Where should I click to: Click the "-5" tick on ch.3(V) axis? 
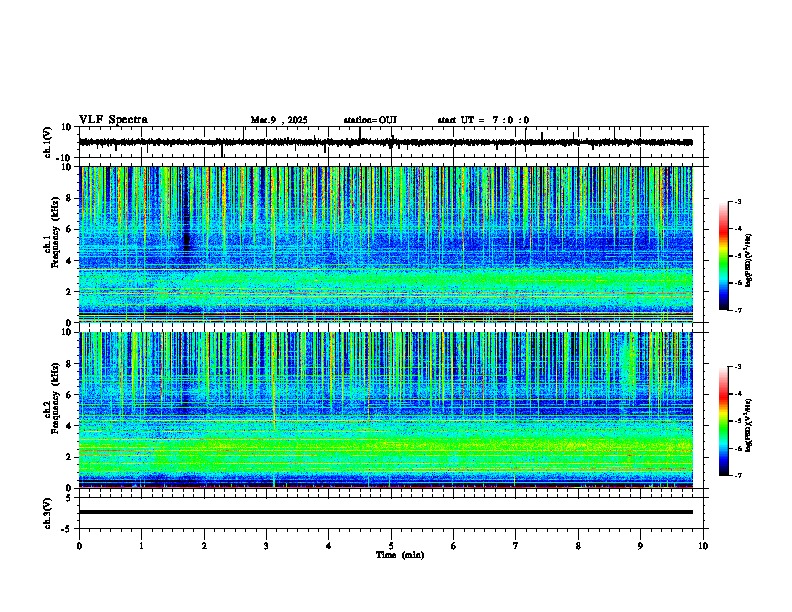[x=67, y=529]
